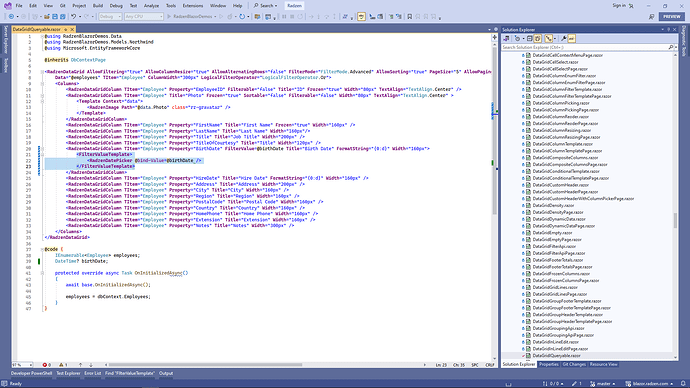This screenshot has width=690, height=388.
Task: Click the Save All toolbar icon
Action: tap(62, 17)
